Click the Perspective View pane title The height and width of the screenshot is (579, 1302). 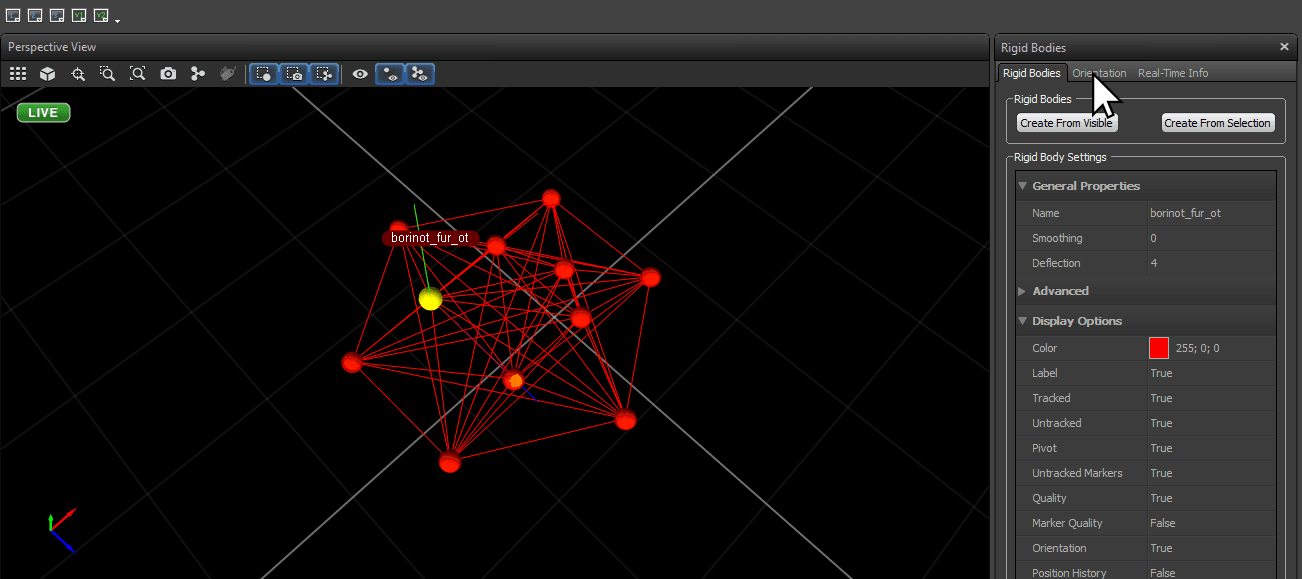click(52, 47)
